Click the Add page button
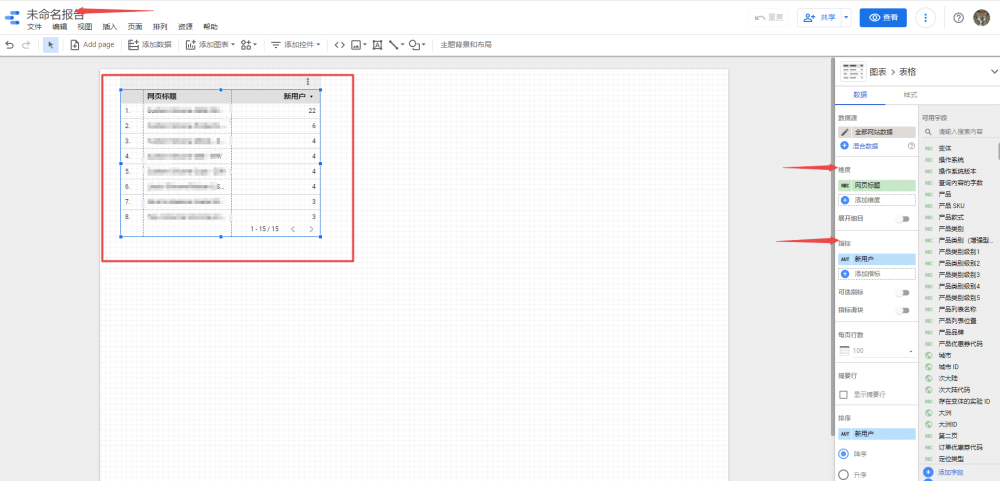The image size is (1000, 481). pyautogui.click(x=92, y=45)
